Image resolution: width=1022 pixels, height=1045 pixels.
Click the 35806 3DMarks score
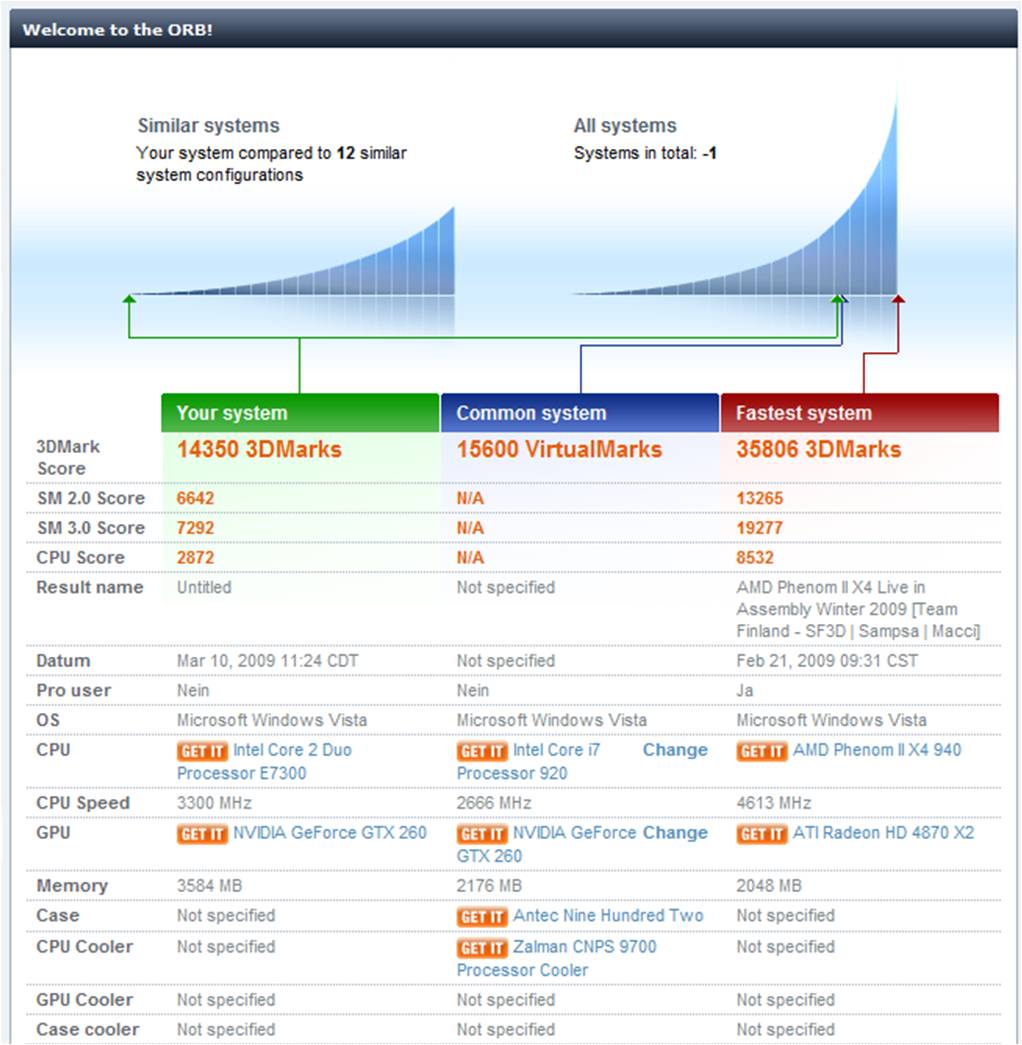tap(818, 449)
